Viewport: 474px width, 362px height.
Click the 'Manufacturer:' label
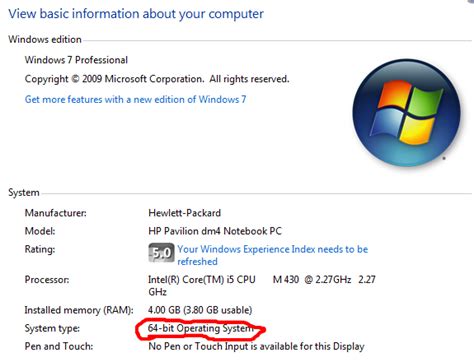pyautogui.click(x=55, y=213)
